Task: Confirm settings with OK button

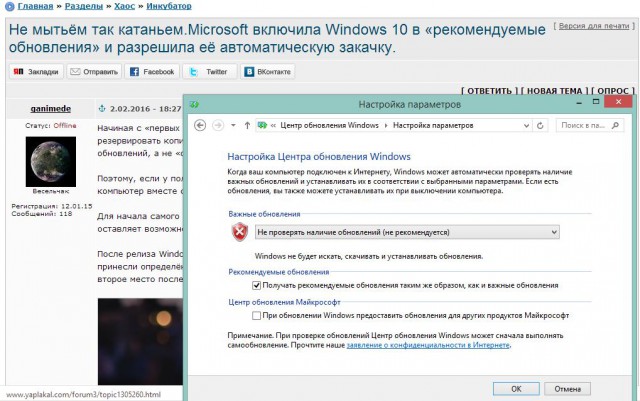Action: (x=516, y=389)
